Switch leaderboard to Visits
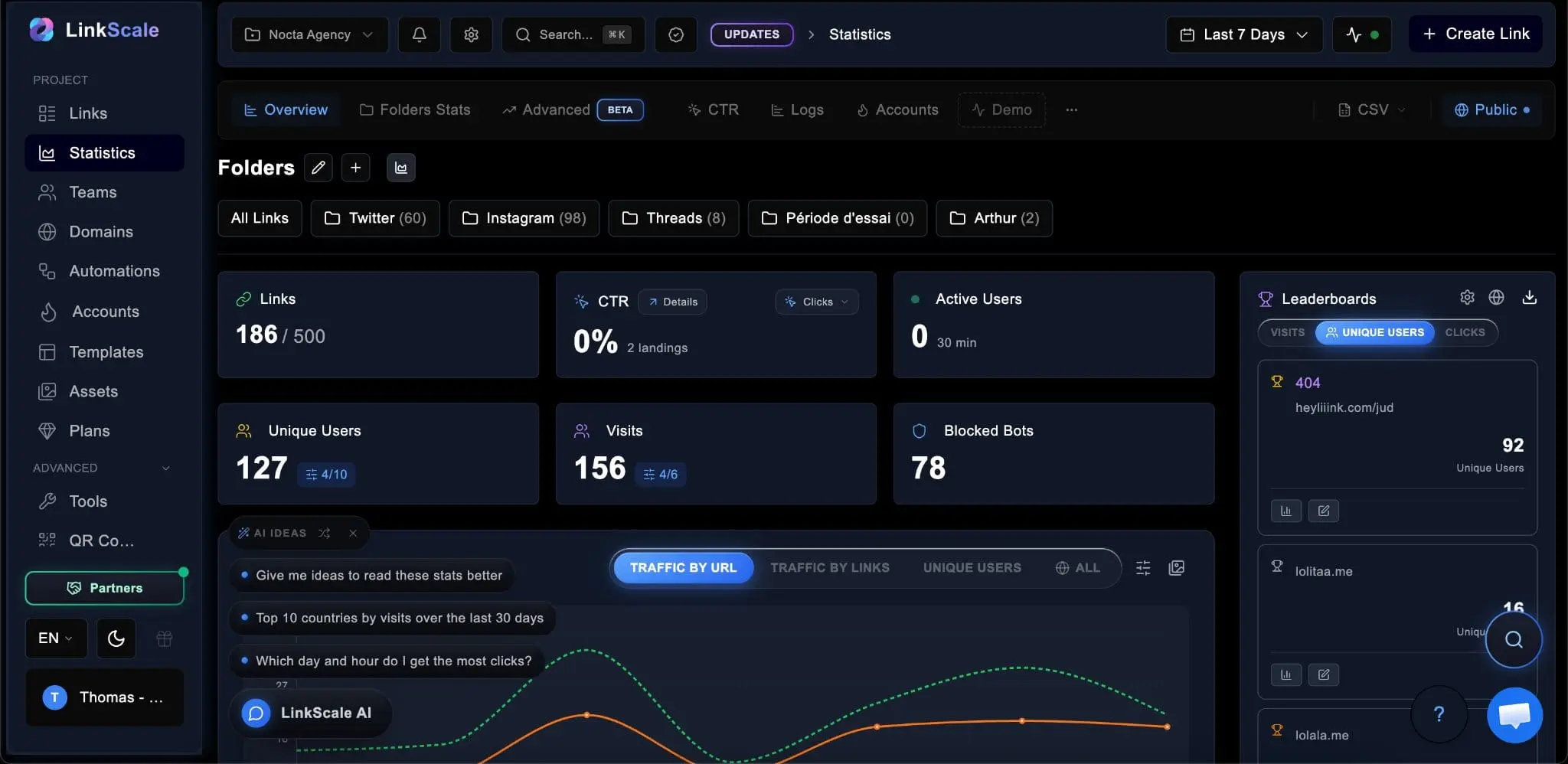The height and width of the screenshot is (764, 1568). click(1288, 332)
